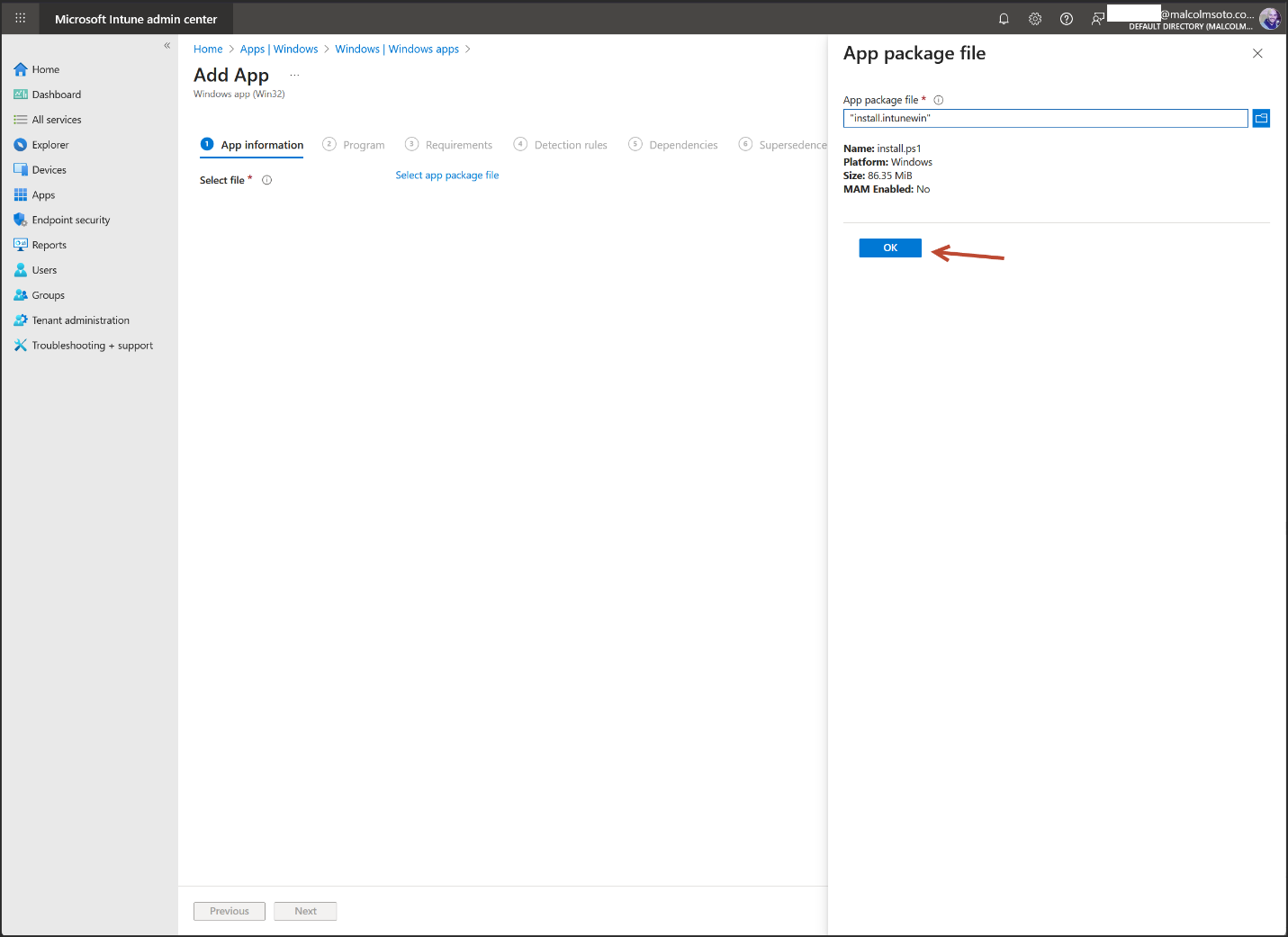Open the Users section
This screenshot has height=937, width=1288.
pyautogui.click(x=42, y=269)
